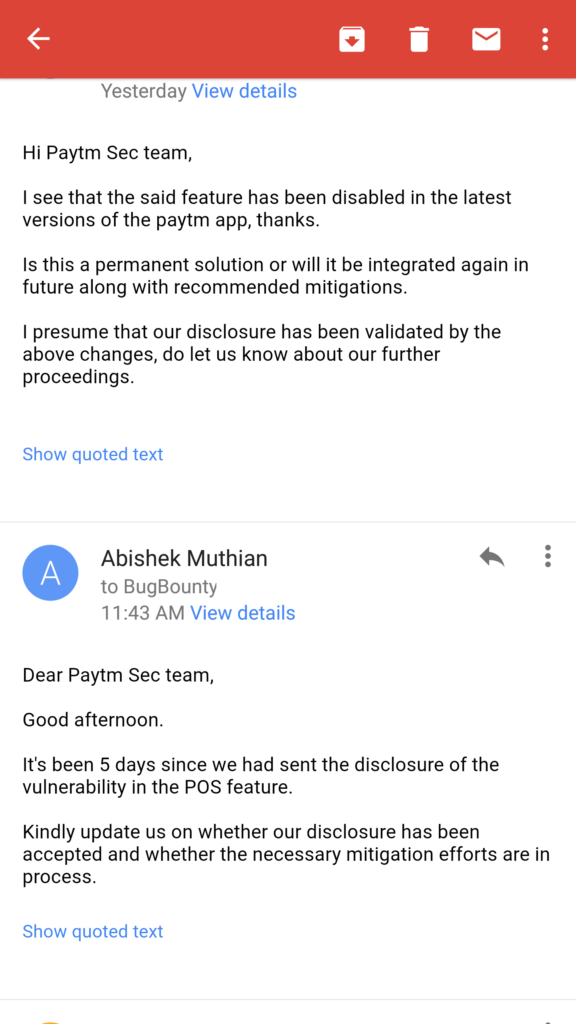Viewport: 576px width, 1024px height.
Task: Tap the sender name Abishek Muthian
Action: [184, 558]
